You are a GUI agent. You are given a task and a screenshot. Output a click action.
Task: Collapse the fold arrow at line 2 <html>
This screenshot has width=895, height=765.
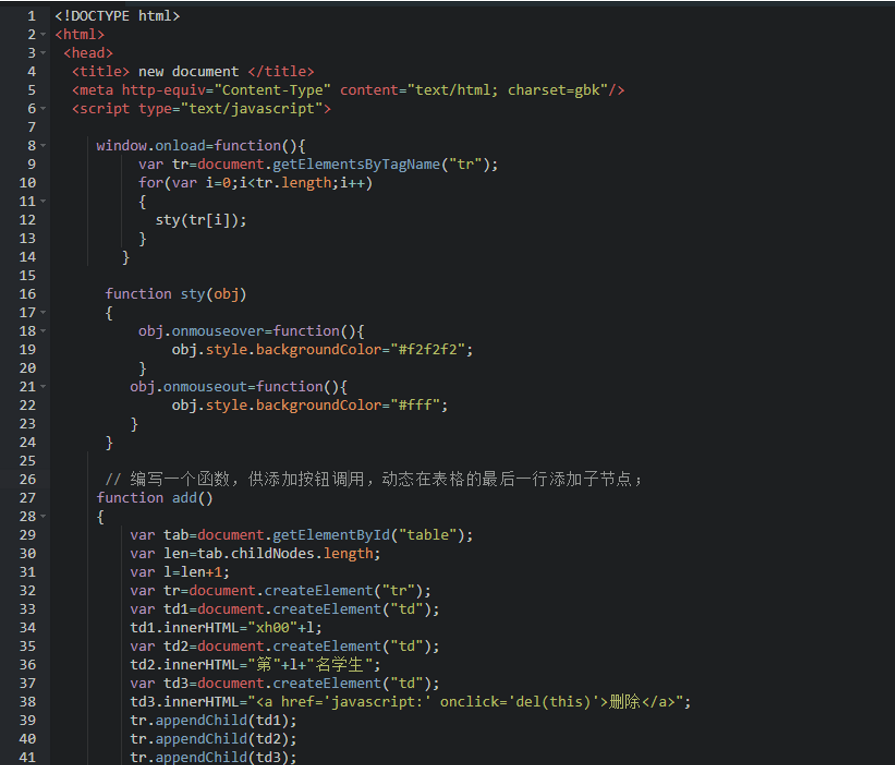point(43,35)
